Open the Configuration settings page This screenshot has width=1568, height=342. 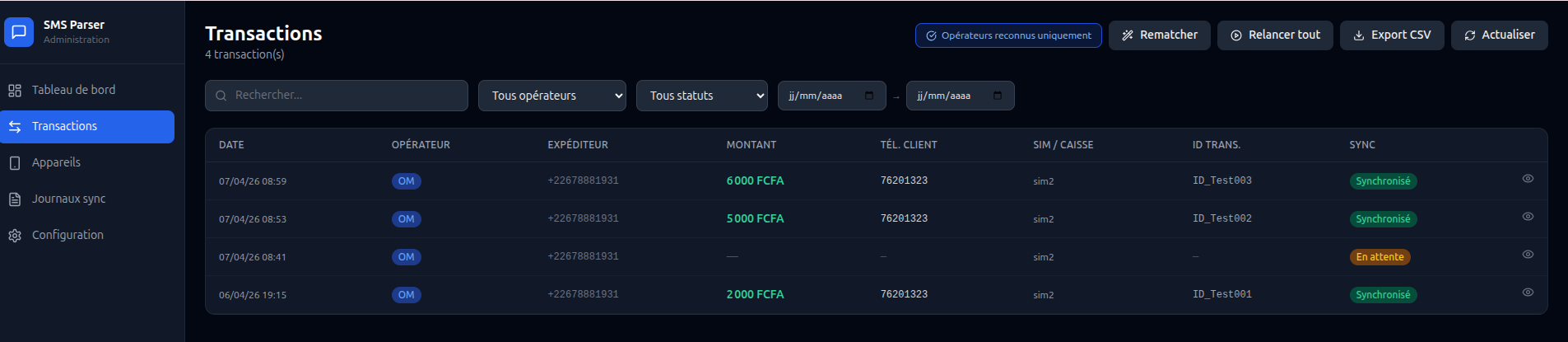coord(67,235)
